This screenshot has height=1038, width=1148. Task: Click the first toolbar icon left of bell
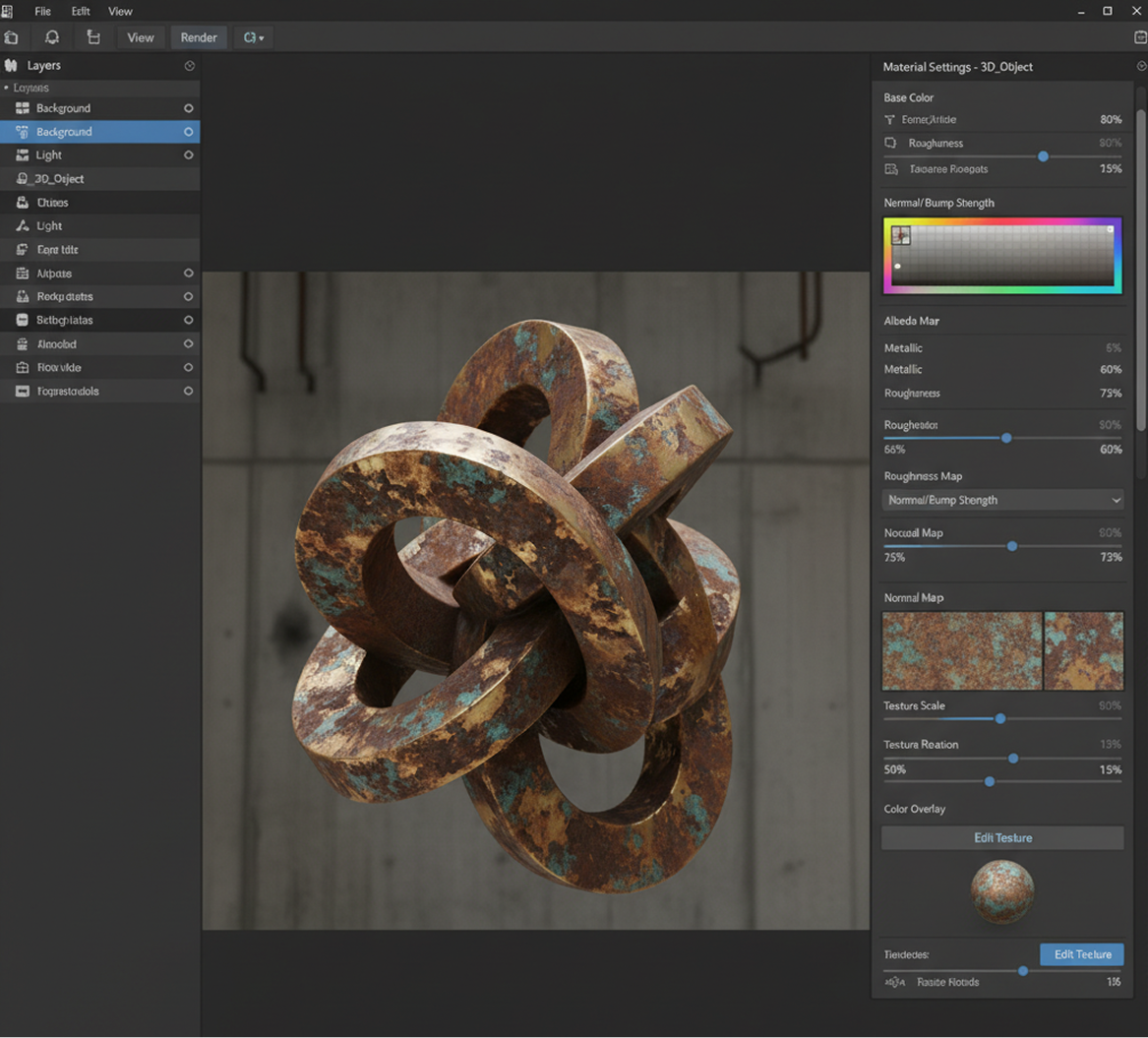pos(11,37)
